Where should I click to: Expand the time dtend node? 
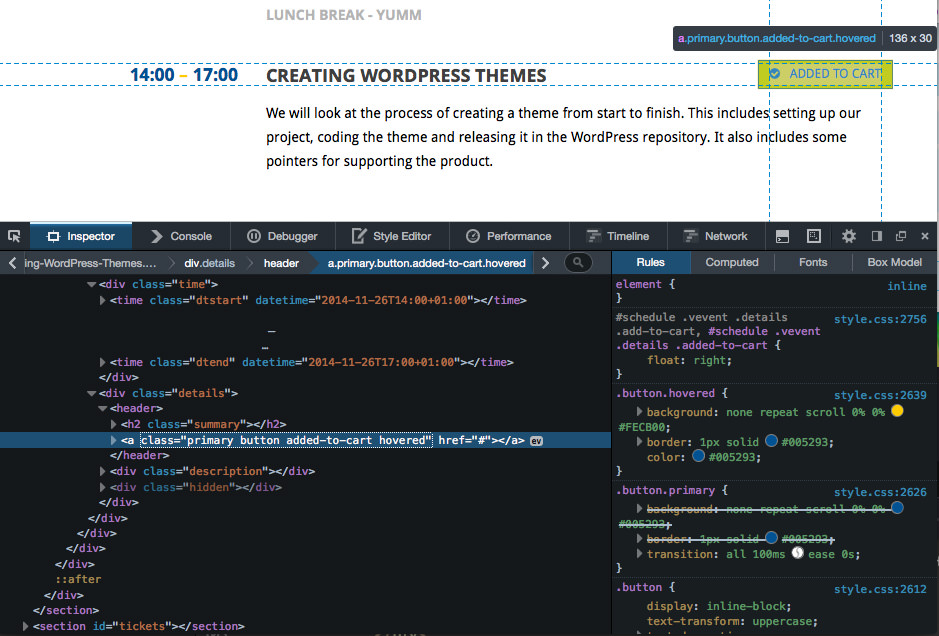(102, 362)
